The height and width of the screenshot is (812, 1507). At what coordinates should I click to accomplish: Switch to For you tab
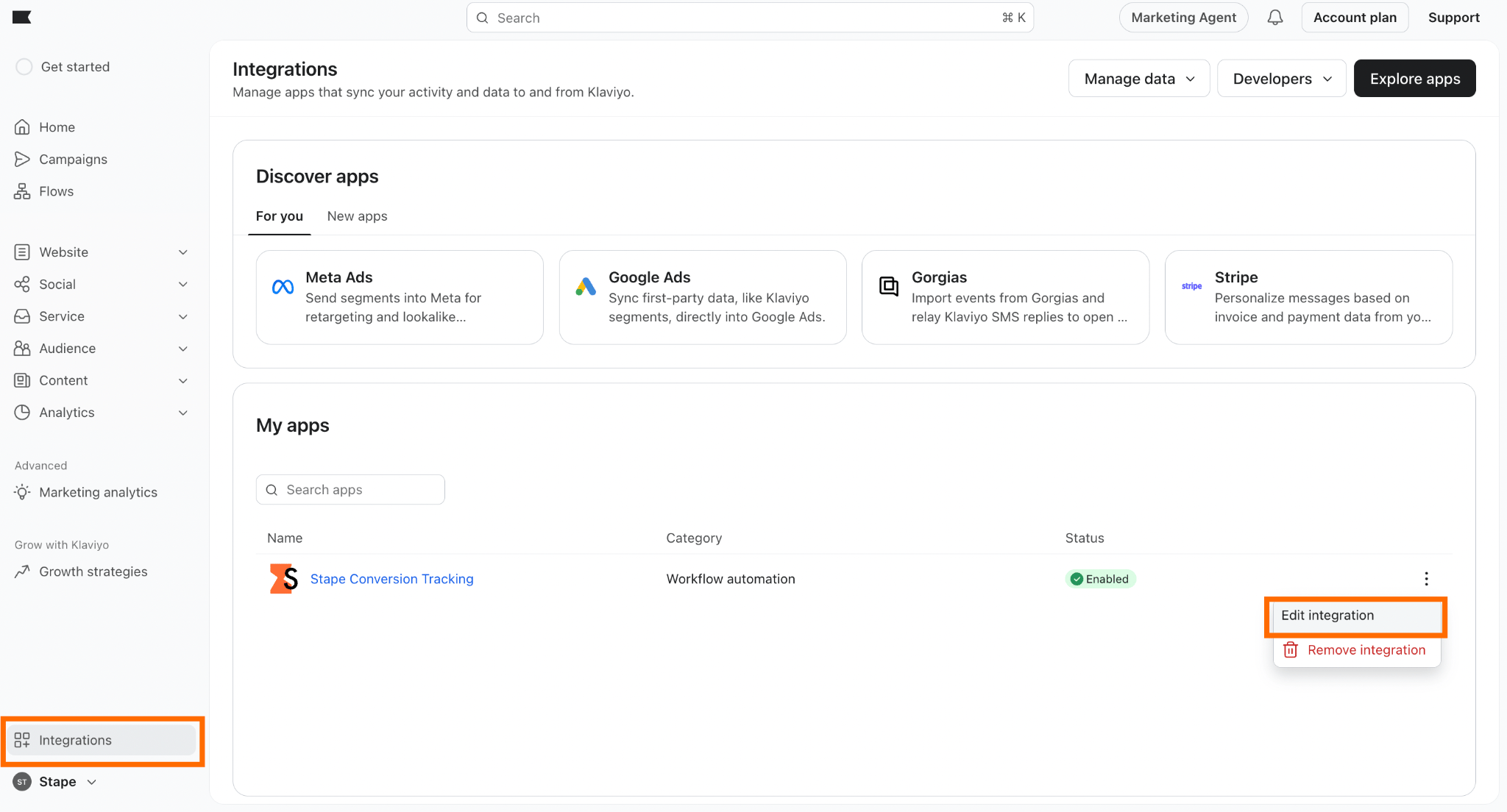(x=280, y=216)
